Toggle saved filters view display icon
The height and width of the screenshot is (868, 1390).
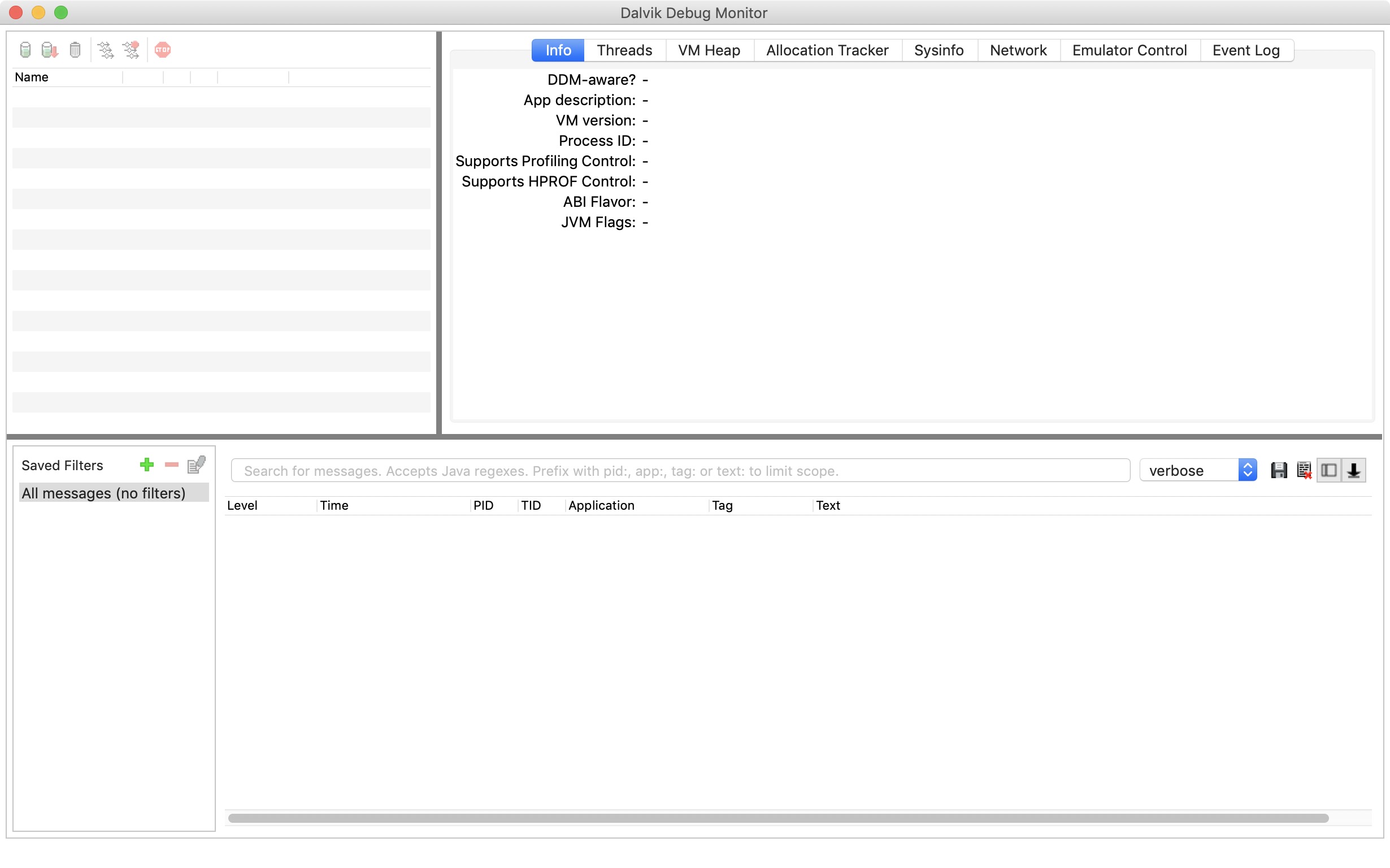click(x=1328, y=471)
